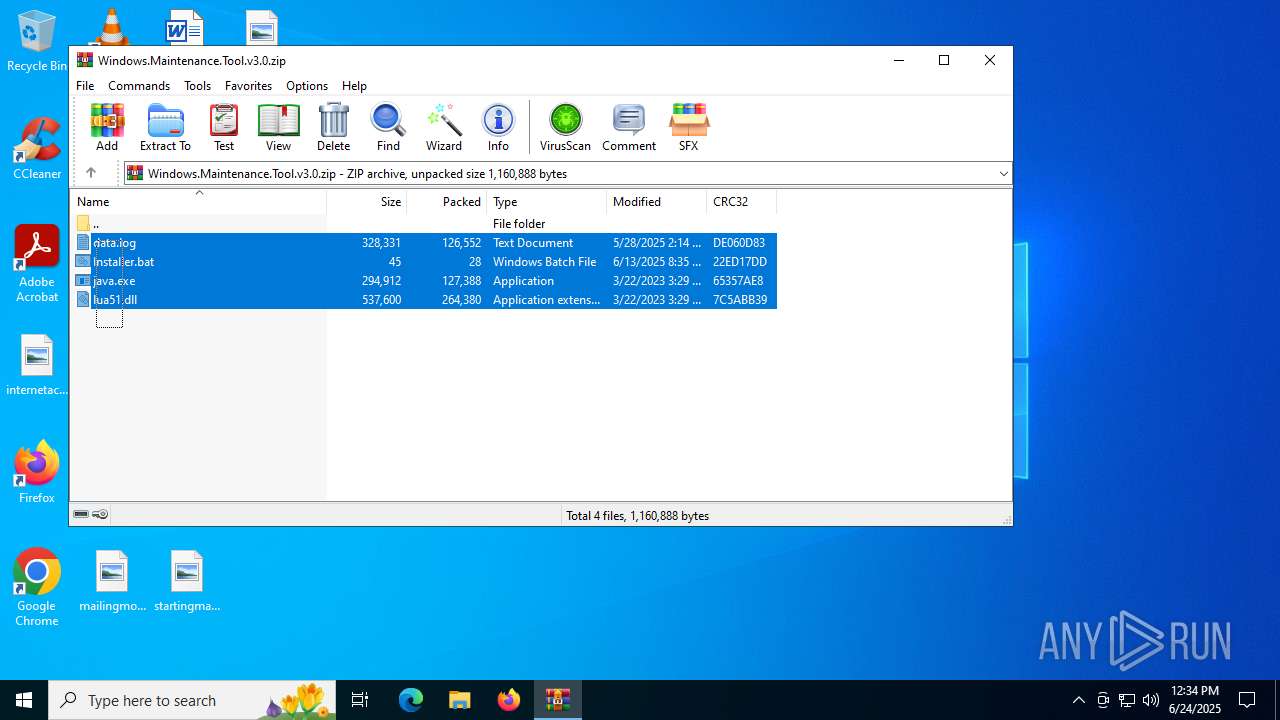Screen dimensions: 1280x720
Task: Open Task View on the taskbar
Action: point(361,700)
